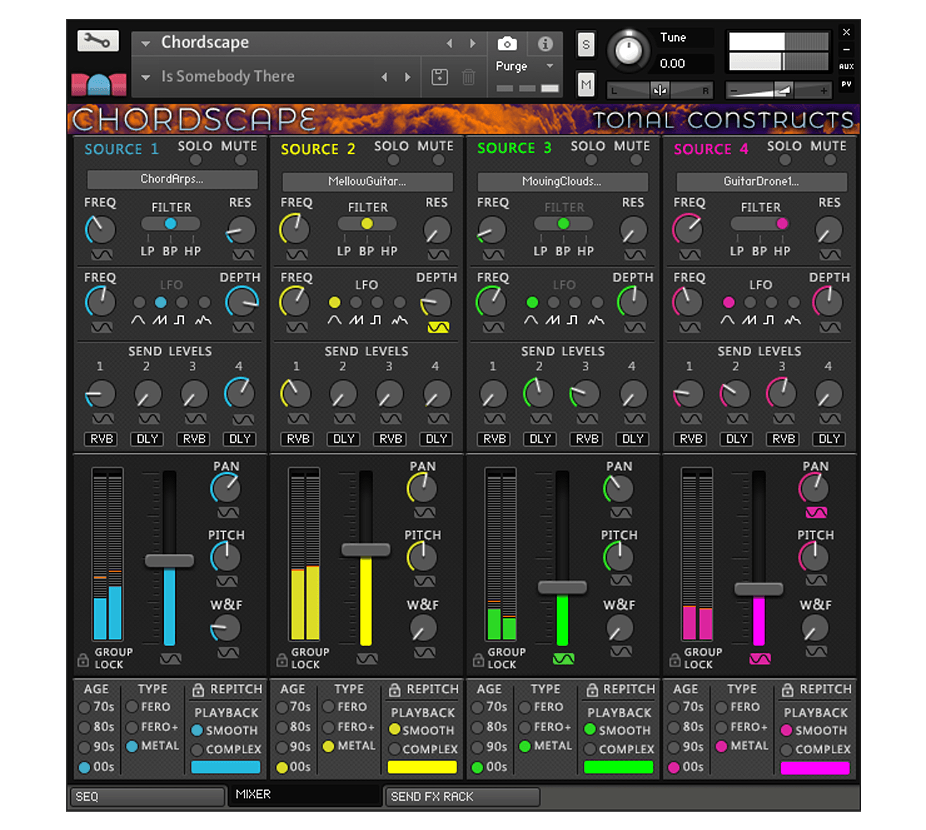Open the ChordArps source selector dropdown

(x=172, y=180)
